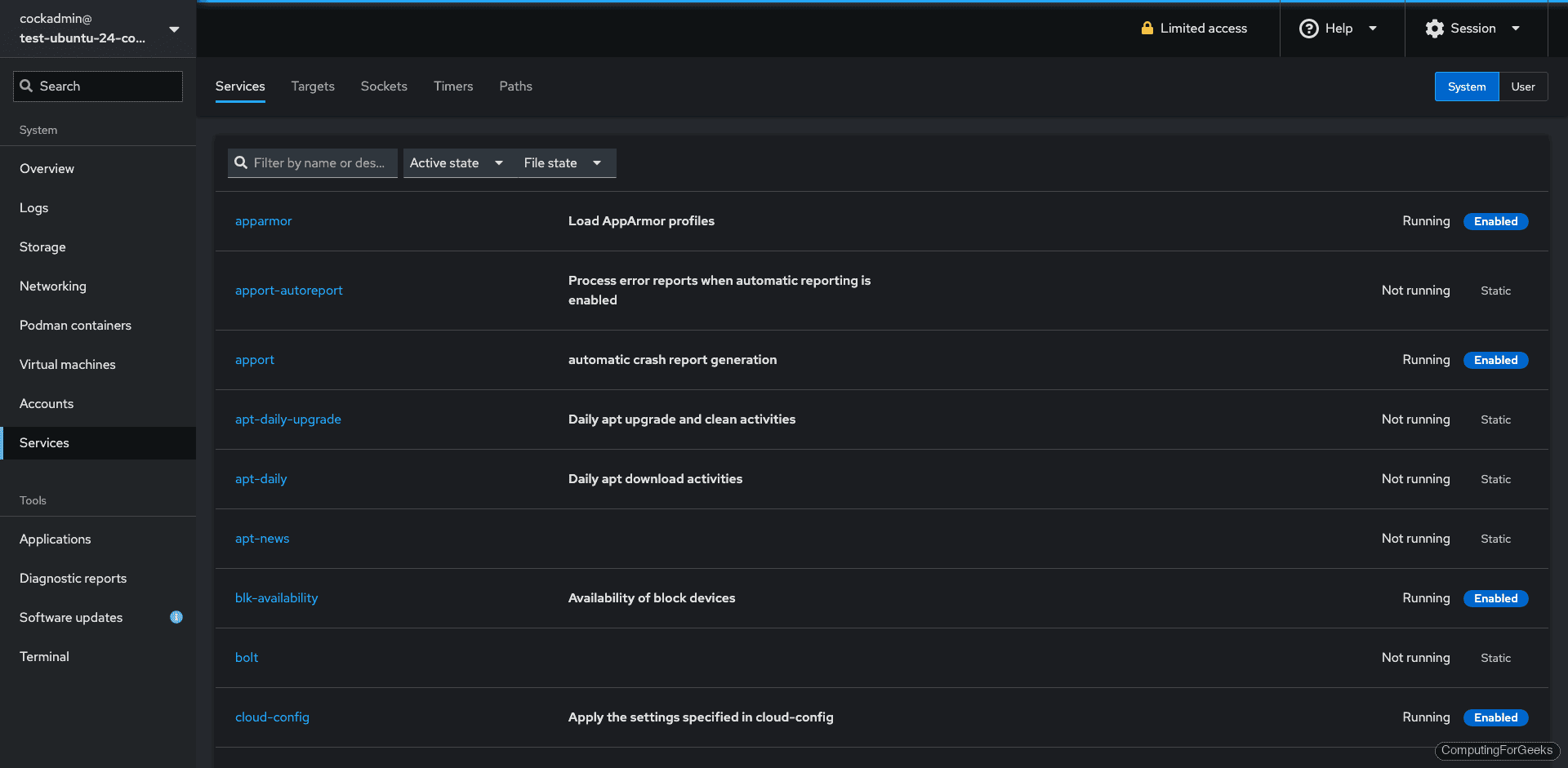Check the Software updates notification badge
The image size is (1568, 768).
tap(176, 617)
